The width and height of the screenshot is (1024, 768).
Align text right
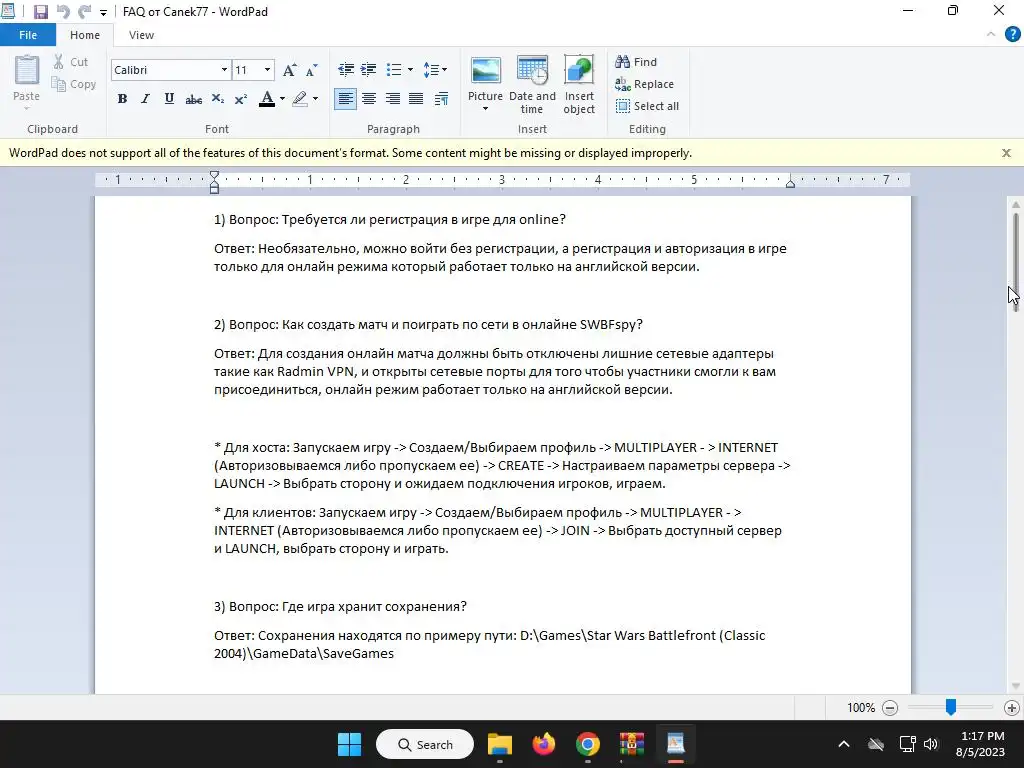392,99
